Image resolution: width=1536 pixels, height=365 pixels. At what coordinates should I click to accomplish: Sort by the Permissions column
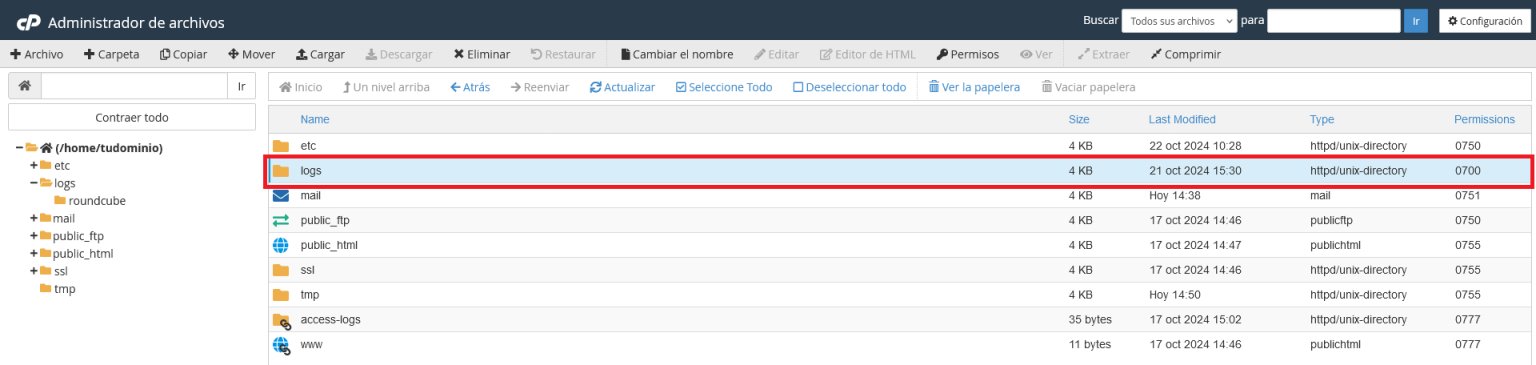click(x=1484, y=119)
